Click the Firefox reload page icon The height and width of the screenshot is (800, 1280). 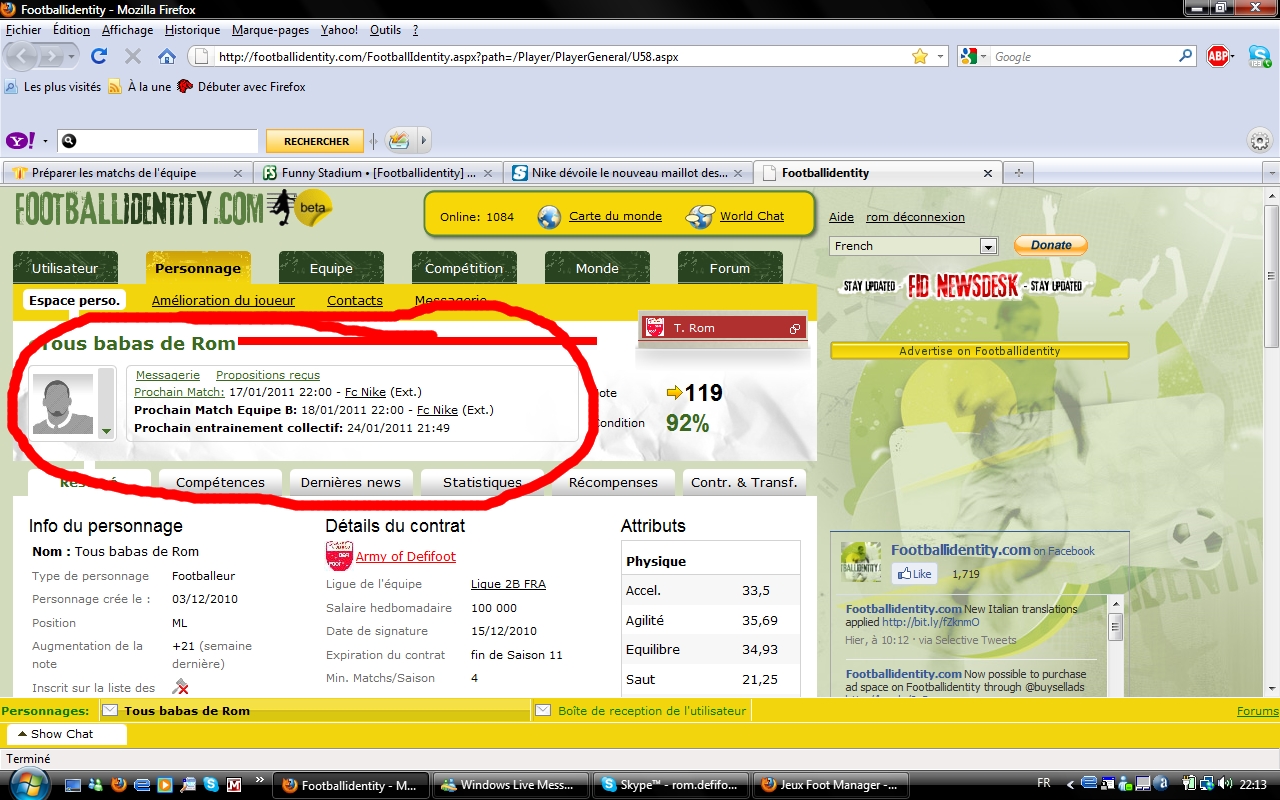(x=99, y=56)
